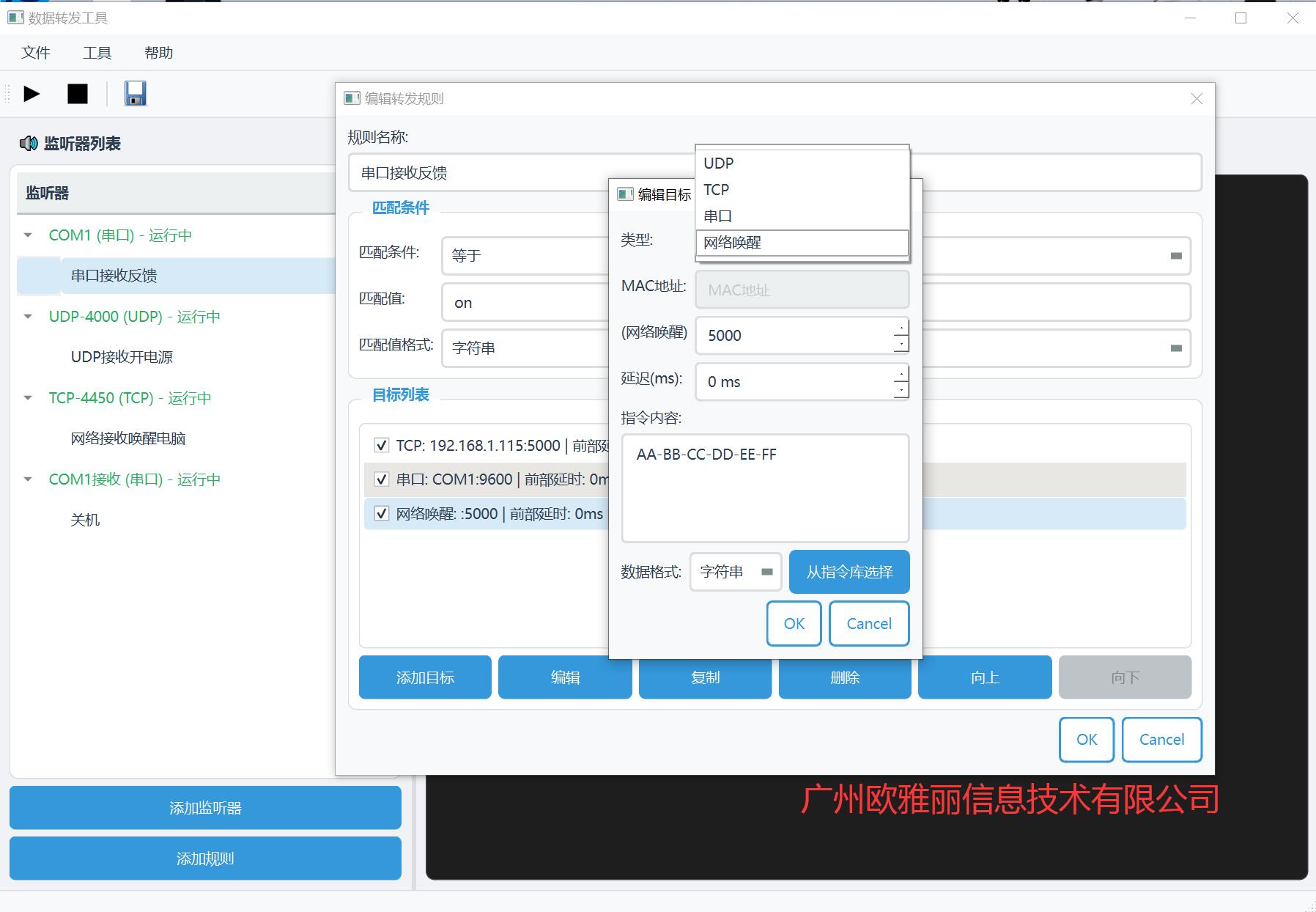
Task: Click the 匹配值 input containing on
Action: 816,302
